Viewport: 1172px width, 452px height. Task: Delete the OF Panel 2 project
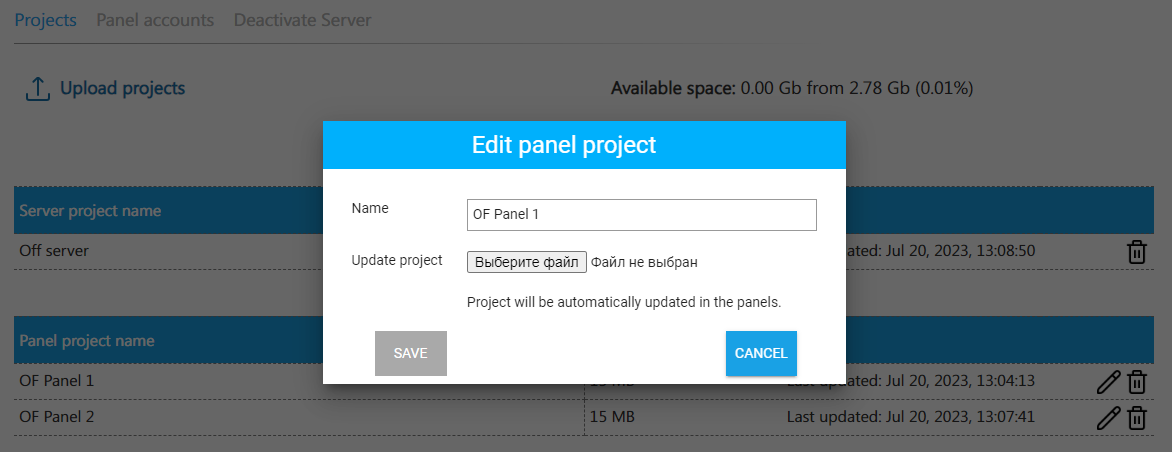[x=1137, y=417]
